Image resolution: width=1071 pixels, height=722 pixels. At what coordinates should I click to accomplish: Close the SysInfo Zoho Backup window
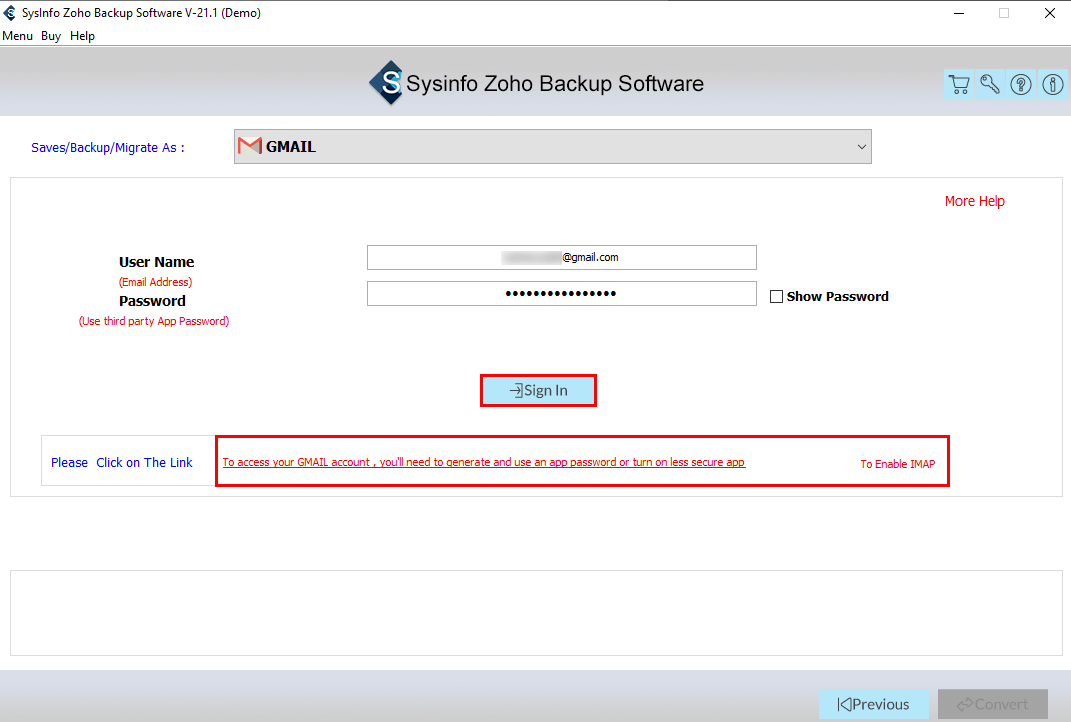click(1050, 13)
